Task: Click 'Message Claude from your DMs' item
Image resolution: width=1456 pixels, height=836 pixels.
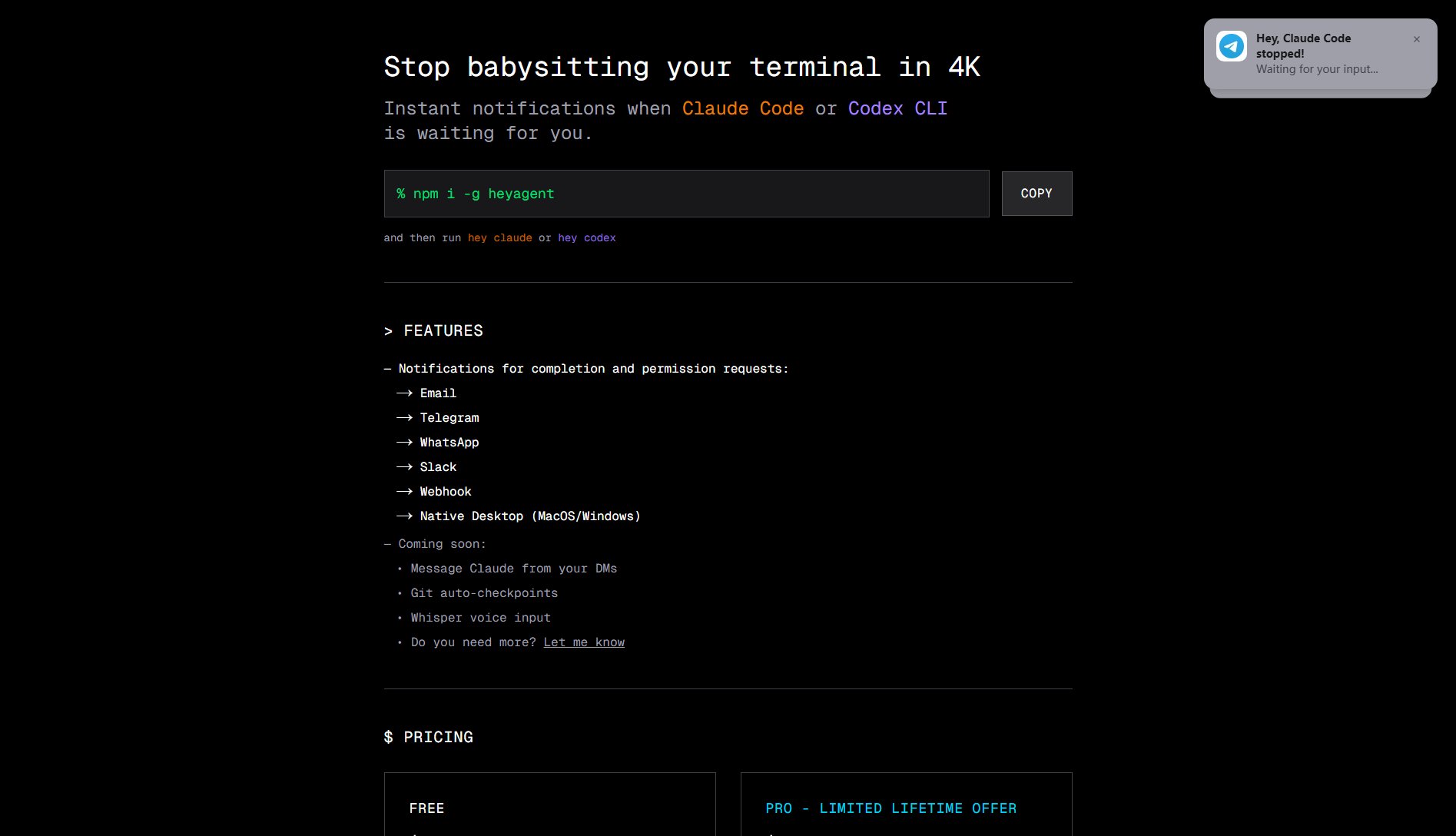Action: pyautogui.click(x=514, y=569)
